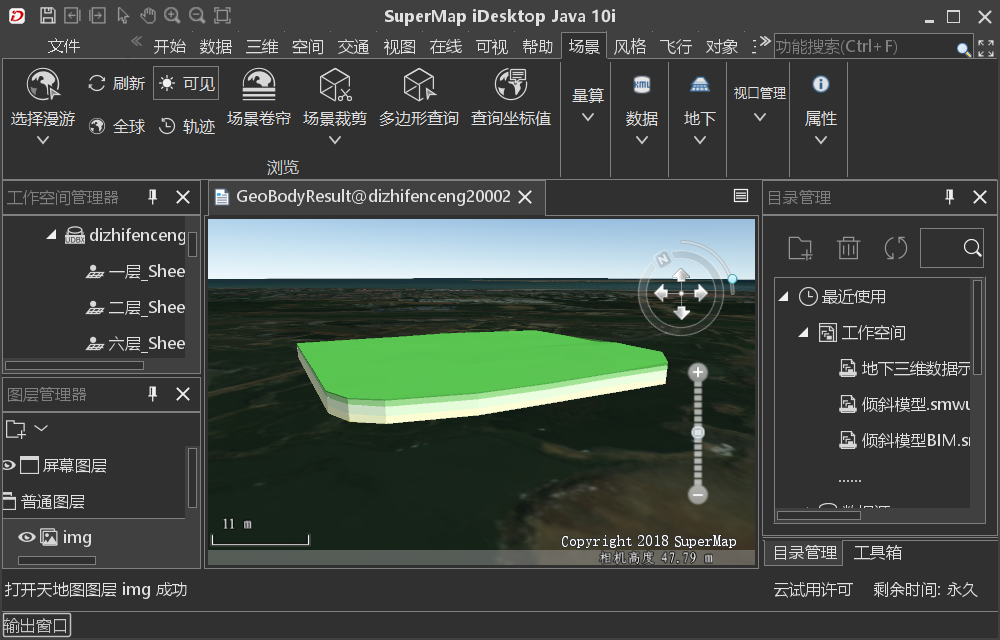1000x640 pixels.
Task: Collapse the dizhifenceng datasource node
Action: (x=52, y=235)
